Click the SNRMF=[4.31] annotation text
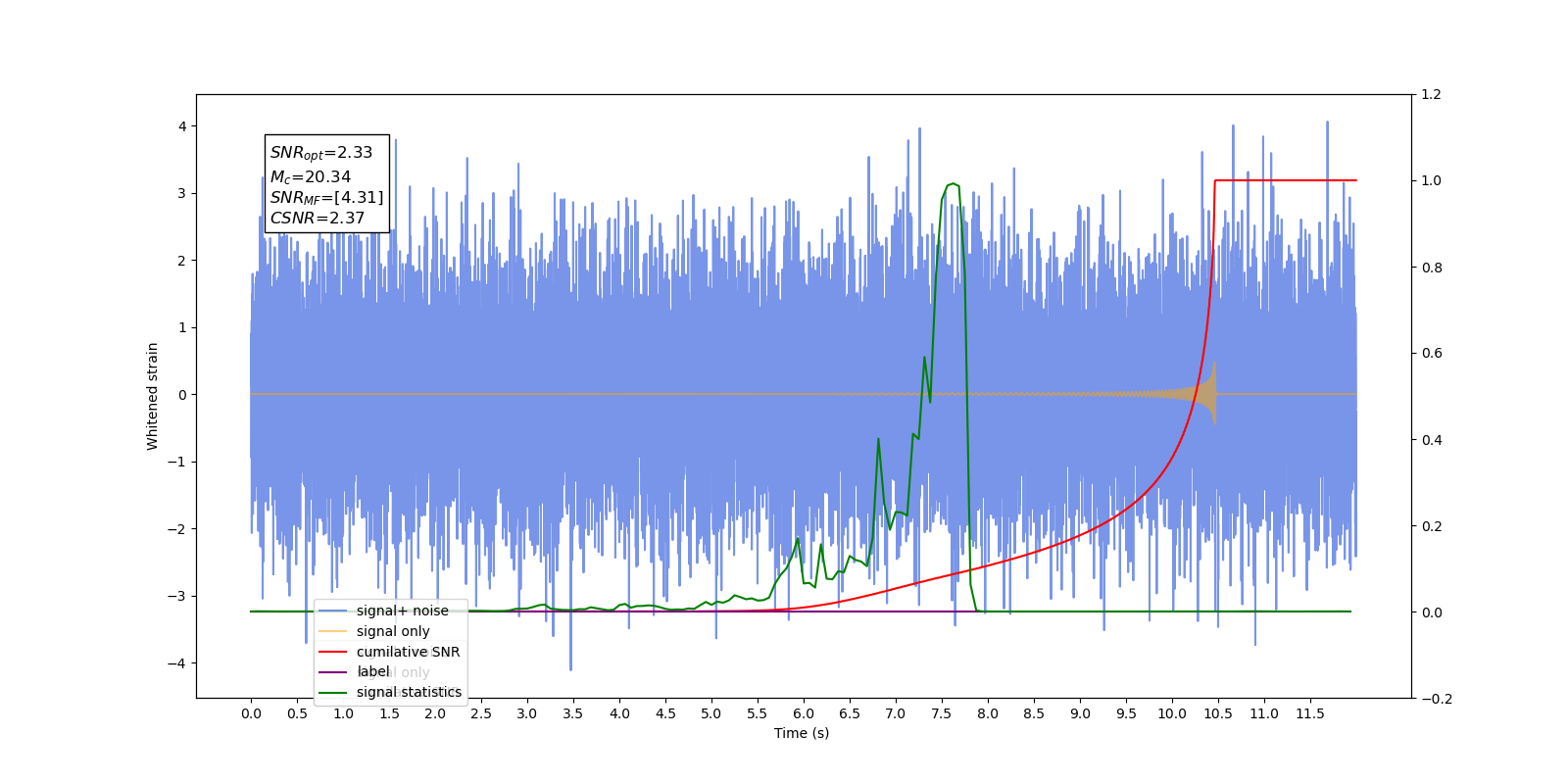The image size is (1568, 784). tap(326, 197)
